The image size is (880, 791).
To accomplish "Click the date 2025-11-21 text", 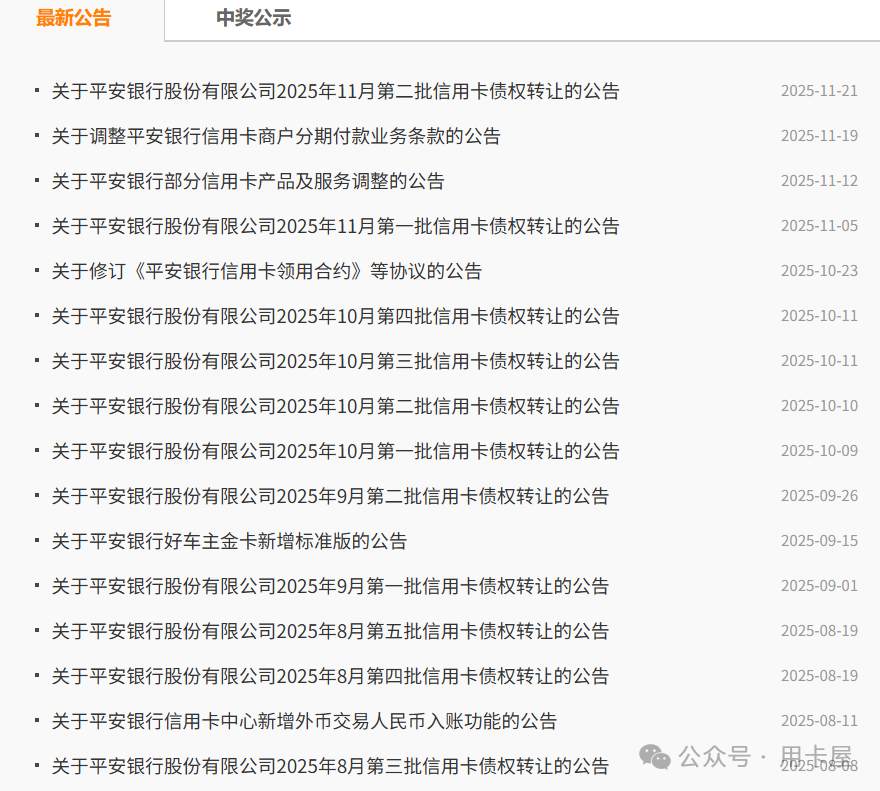I will click(x=819, y=90).
